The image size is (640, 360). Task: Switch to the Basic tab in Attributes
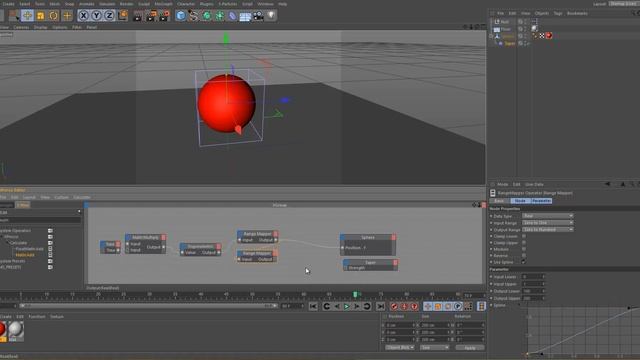pos(499,201)
